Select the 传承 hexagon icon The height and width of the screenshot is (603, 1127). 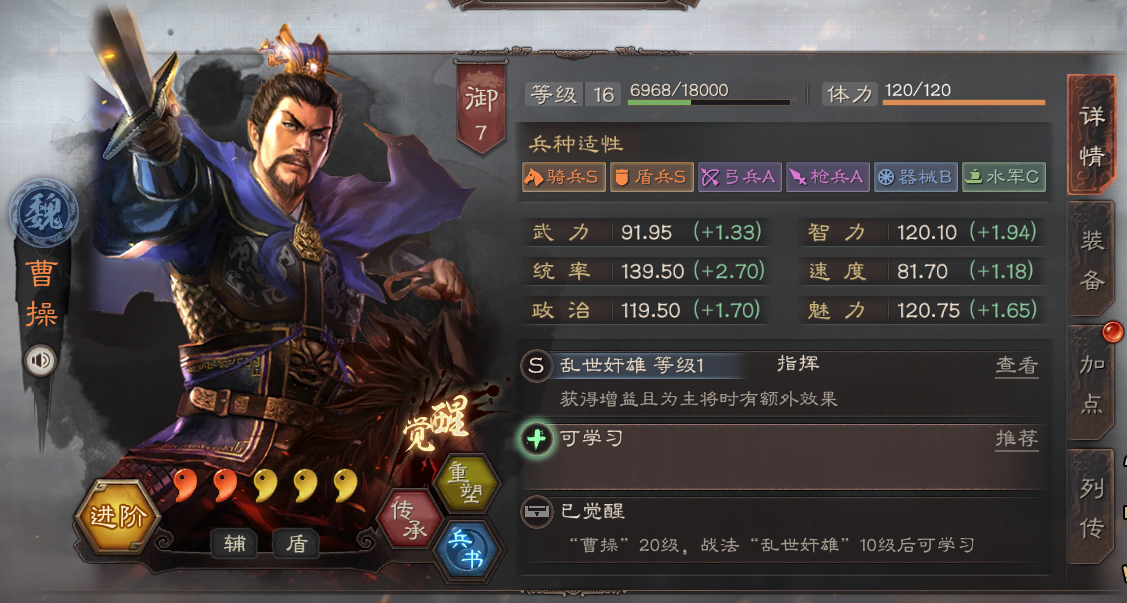tap(410, 520)
